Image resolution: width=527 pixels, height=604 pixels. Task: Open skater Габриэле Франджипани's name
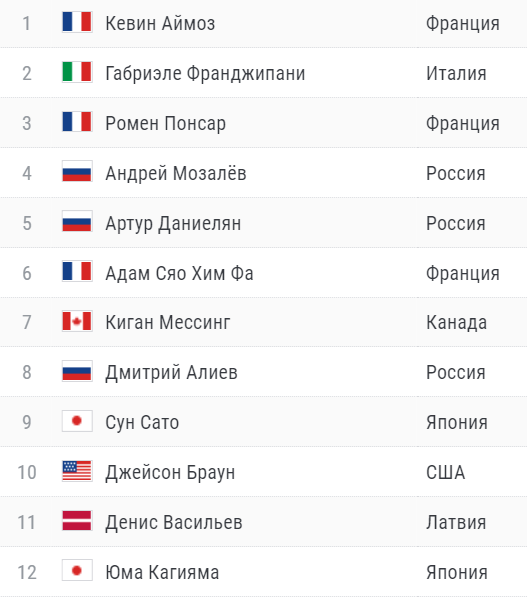coord(205,73)
